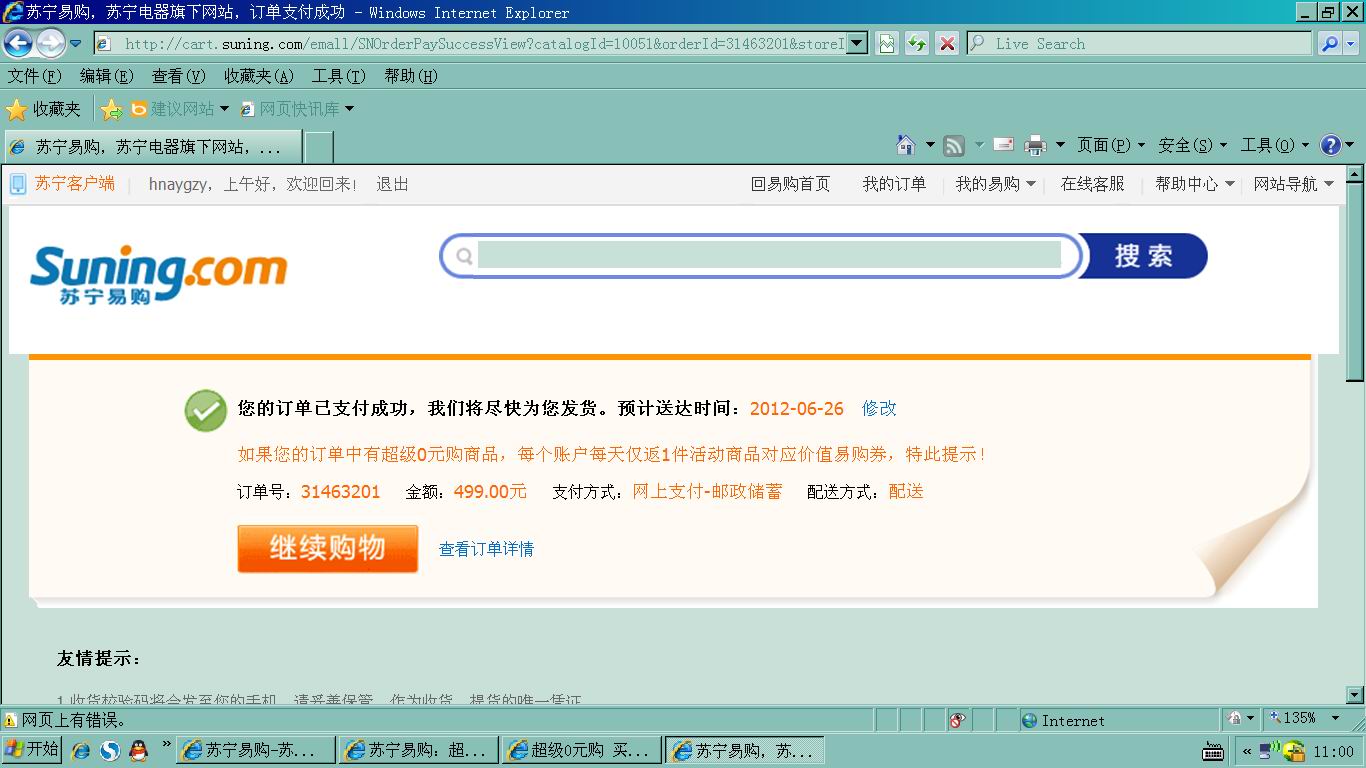Click the popup blocker icon in status bar
The width and height of the screenshot is (1366, 768).
click(x=957, y=720)
